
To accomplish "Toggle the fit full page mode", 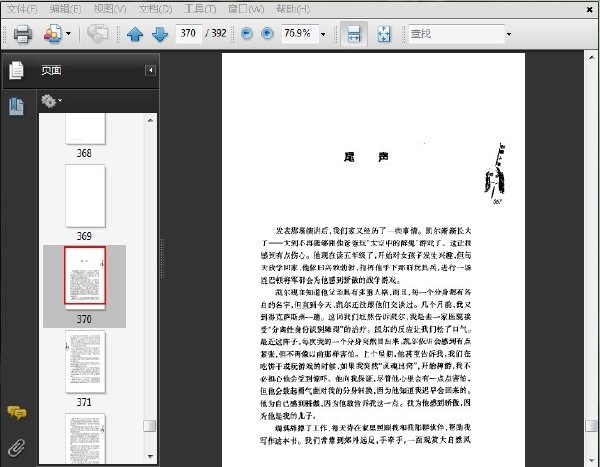I will [384, 34].
